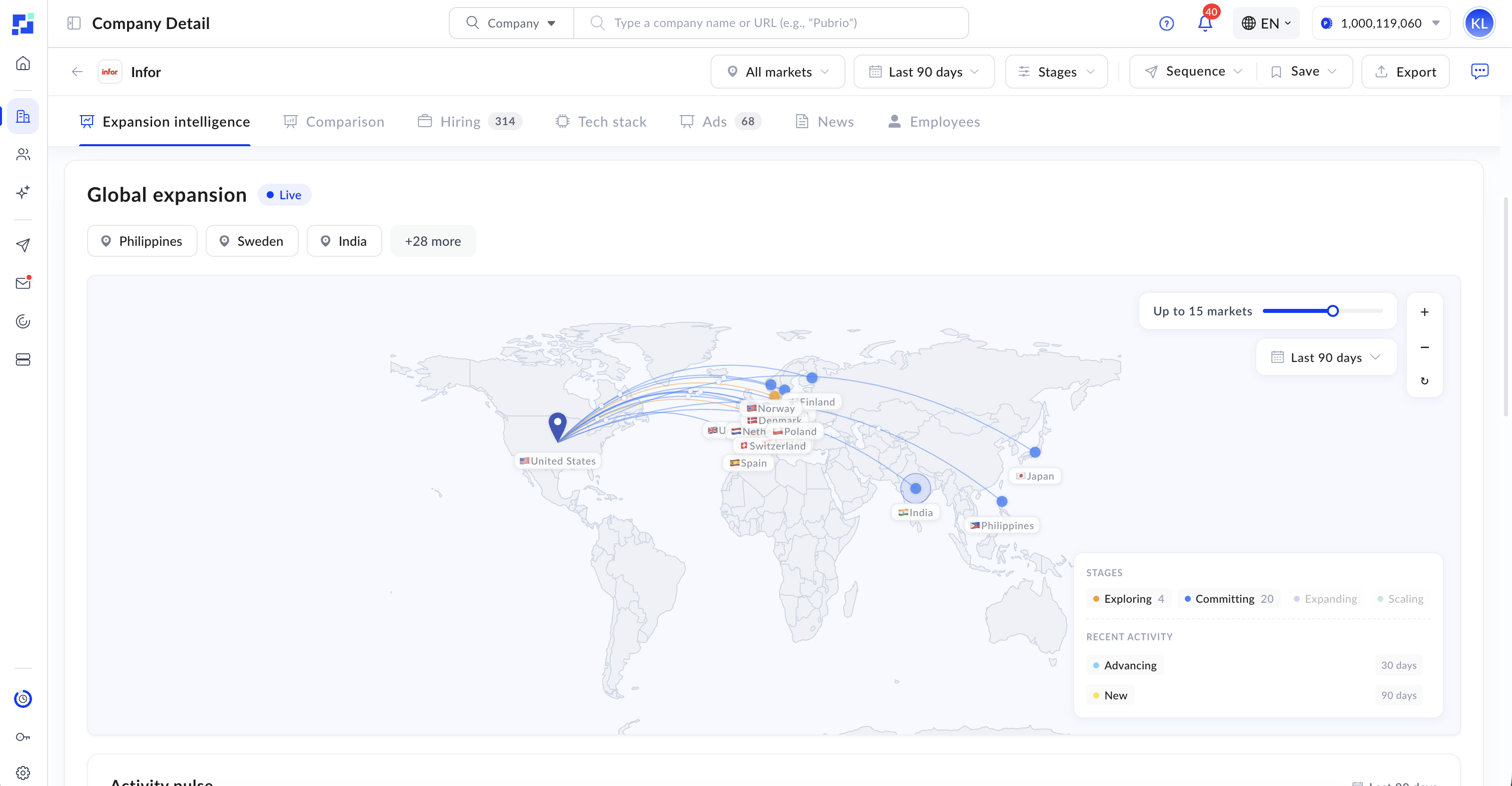Click the company name search field
The height and width of the screenshot is (786, 1512).
pos(771,23)
